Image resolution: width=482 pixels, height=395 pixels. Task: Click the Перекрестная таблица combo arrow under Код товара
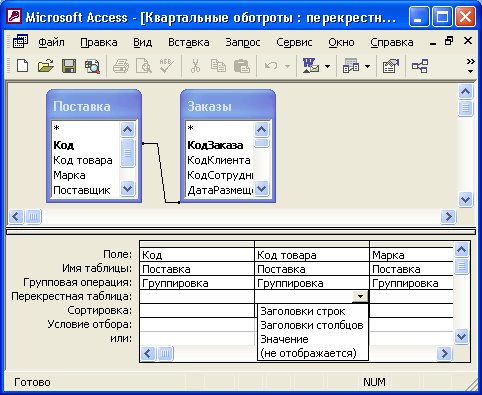pos(360,296)
